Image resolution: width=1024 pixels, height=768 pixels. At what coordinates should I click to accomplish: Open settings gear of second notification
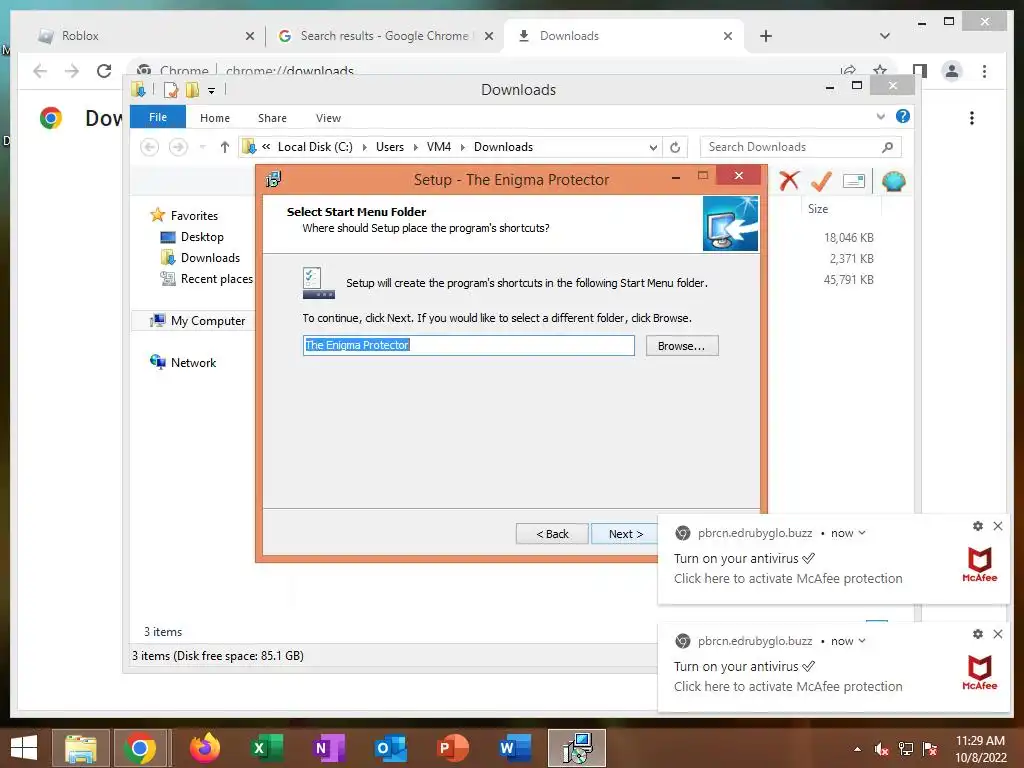978,633
